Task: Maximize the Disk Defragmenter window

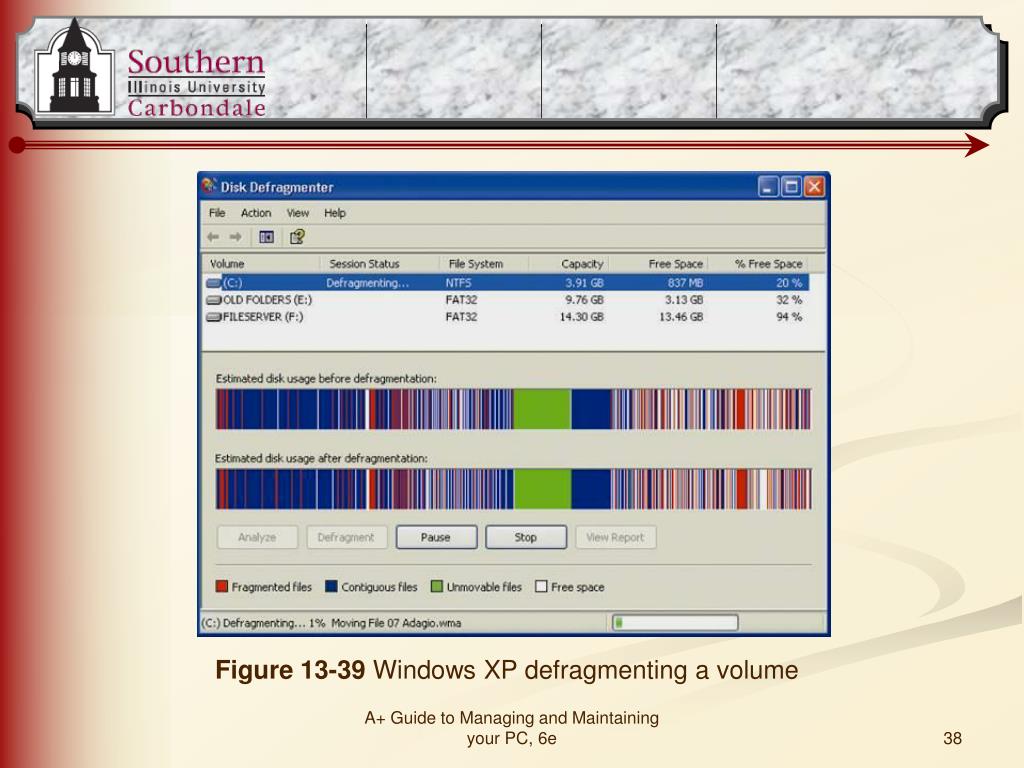Action: click(791, 187)
